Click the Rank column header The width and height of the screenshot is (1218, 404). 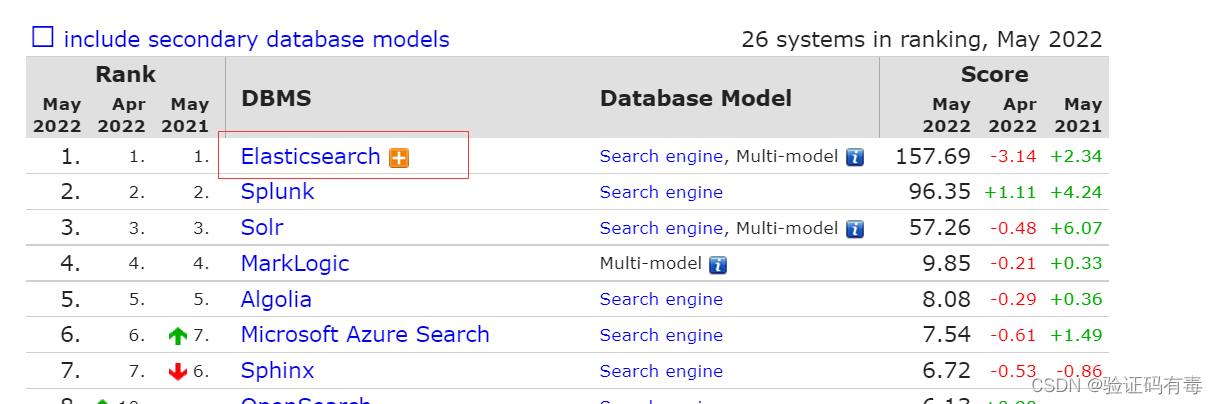[x=125, y=75]
